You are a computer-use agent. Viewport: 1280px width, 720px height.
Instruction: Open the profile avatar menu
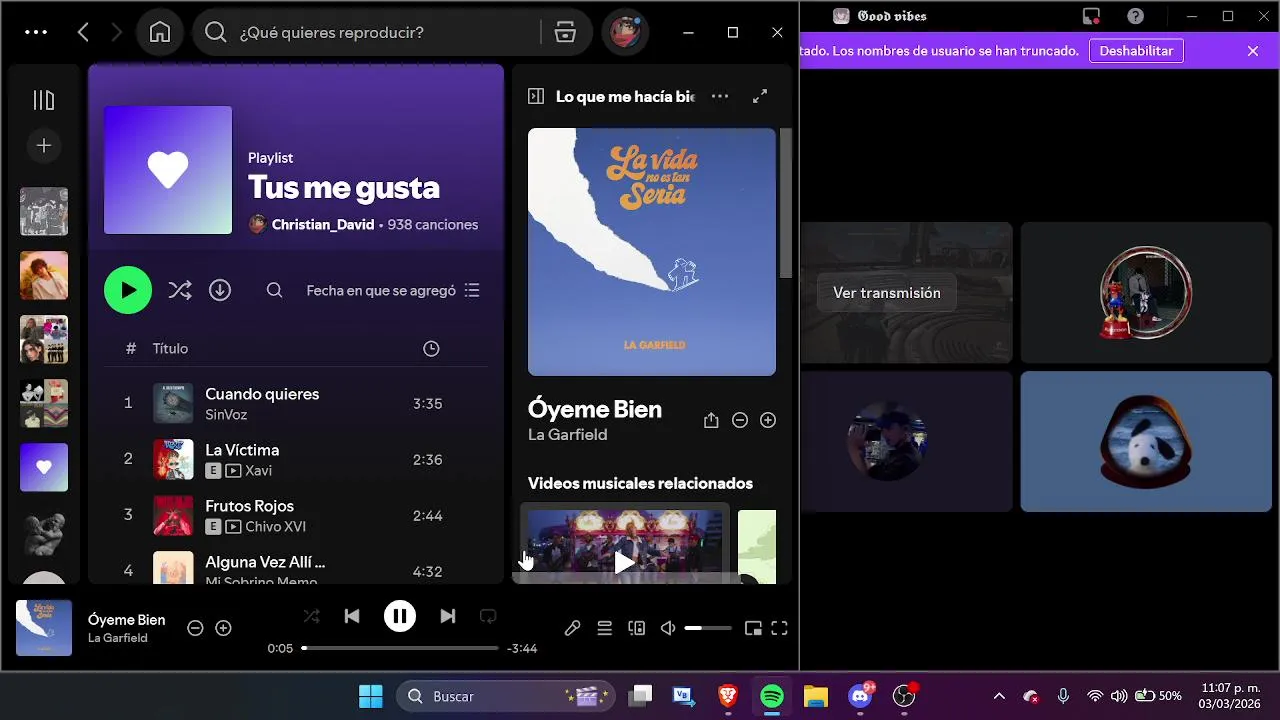[x=626, y=32]
